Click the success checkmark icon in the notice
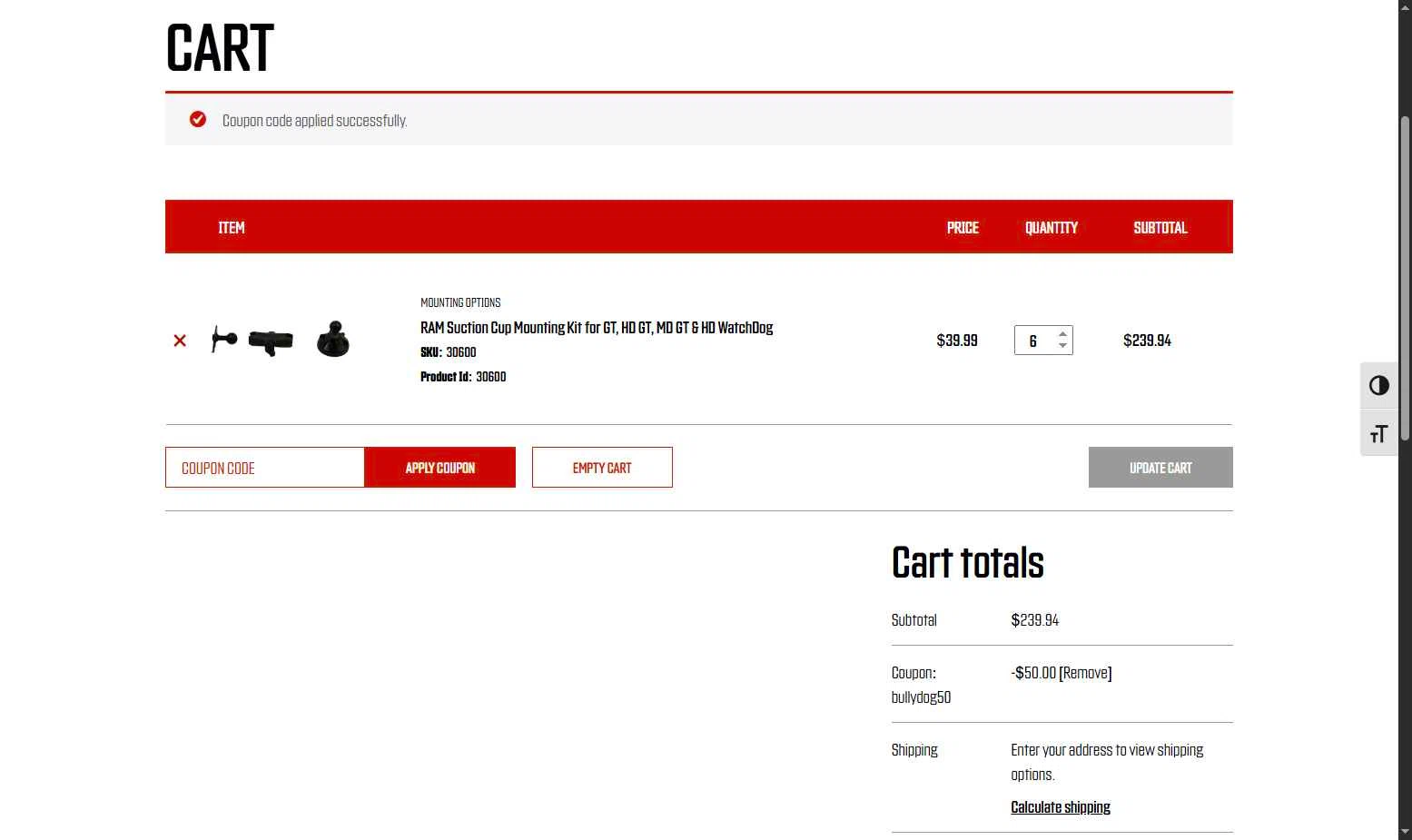Screen dimensions: 1412x840 point(198,120)
